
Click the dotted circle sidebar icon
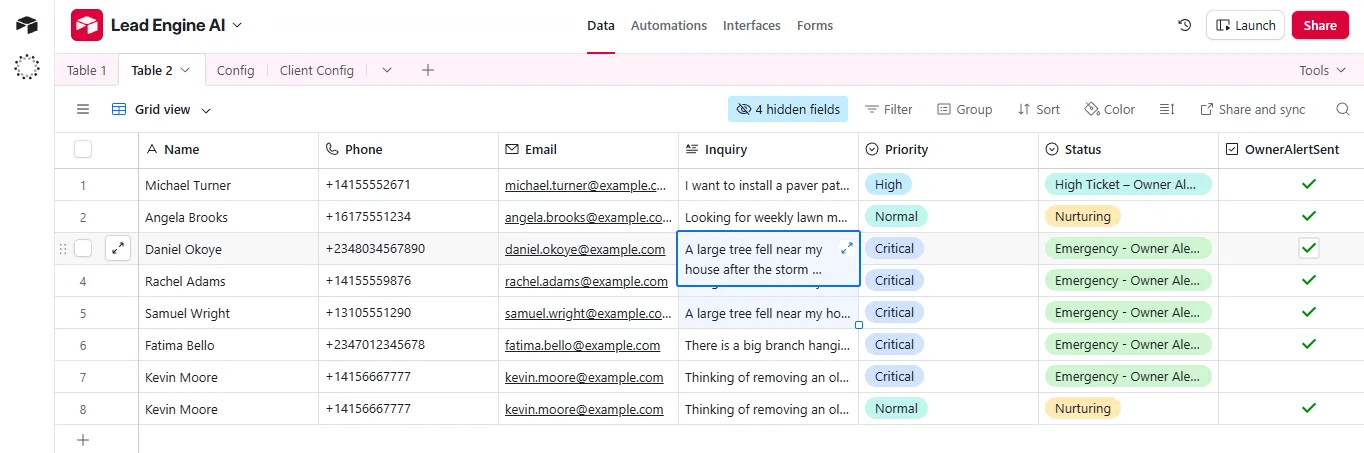pyautogui.click(x=27, y=67)
